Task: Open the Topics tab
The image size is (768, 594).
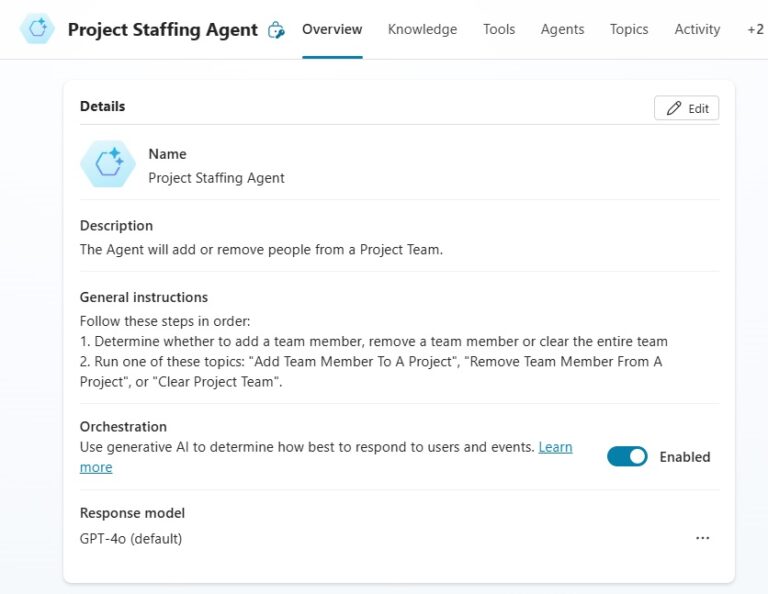Action: [629, 30]
